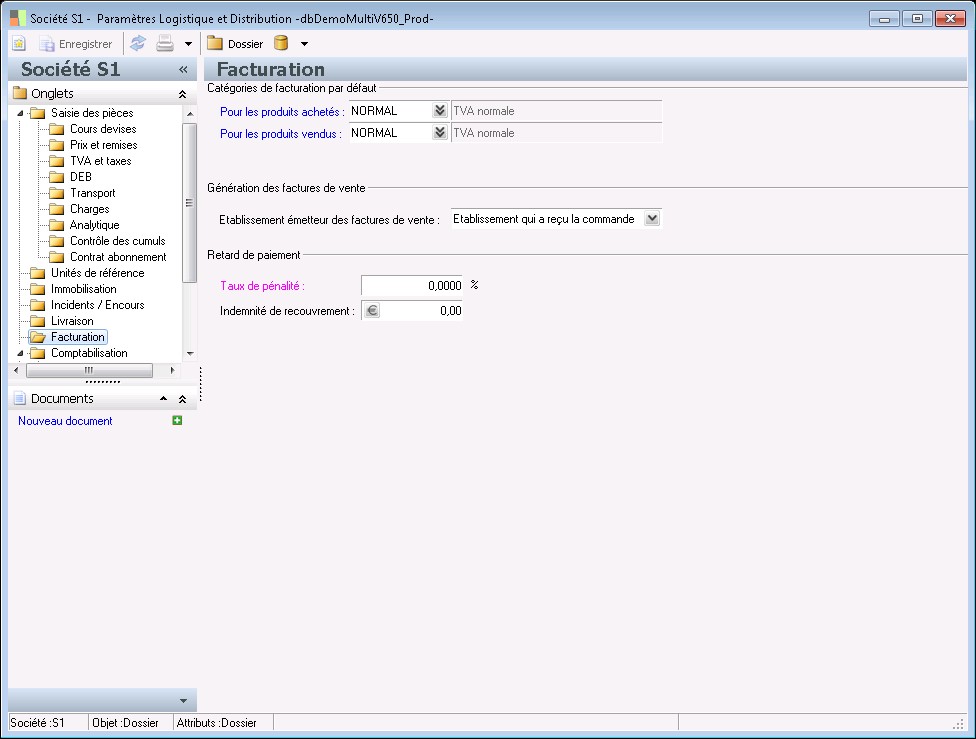Image resolution: width=976 pixels, height=739 pixels.
Task: Open the Livraison tab in the tree
Action: (72, 321)
